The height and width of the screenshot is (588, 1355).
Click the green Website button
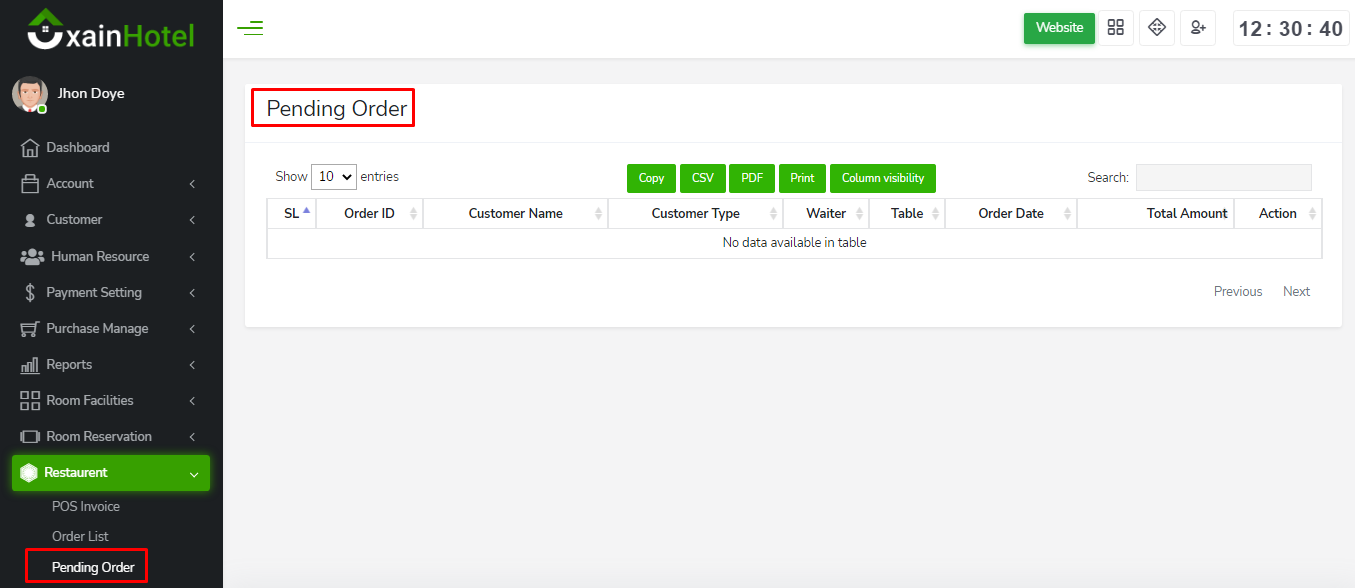[x=1059, y=28]
